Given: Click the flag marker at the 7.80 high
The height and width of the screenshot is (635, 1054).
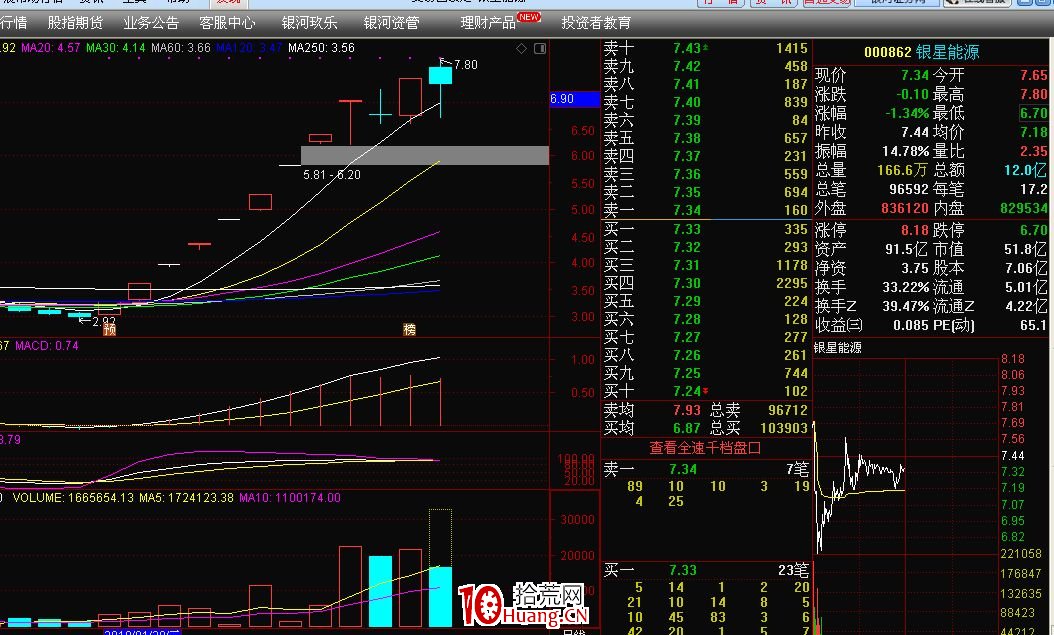Looking at the screenshot, I should pyautogui.click(x=444, y=62).
